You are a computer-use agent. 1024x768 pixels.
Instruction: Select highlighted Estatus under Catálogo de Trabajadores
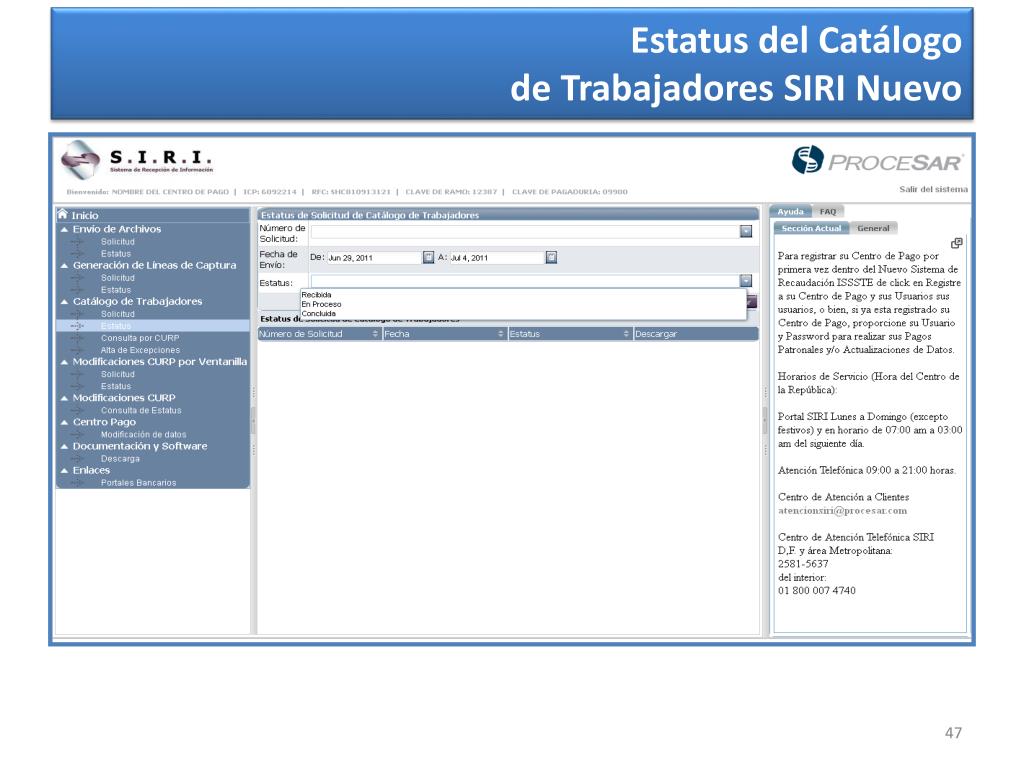click(116, 326)
